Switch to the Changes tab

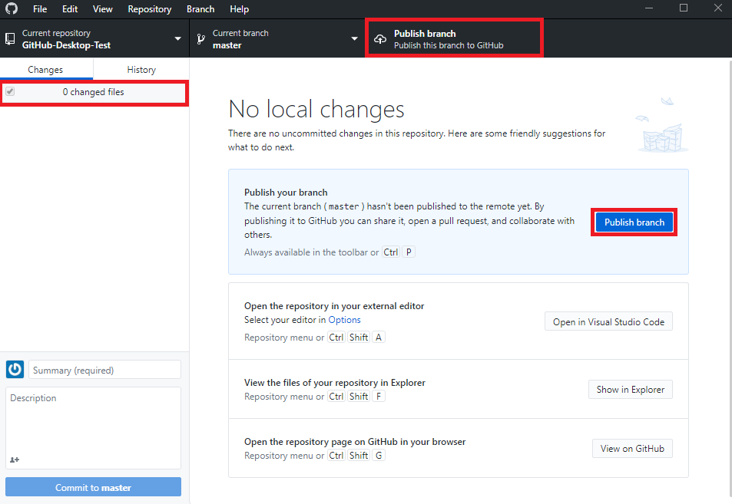click(45, 70)
